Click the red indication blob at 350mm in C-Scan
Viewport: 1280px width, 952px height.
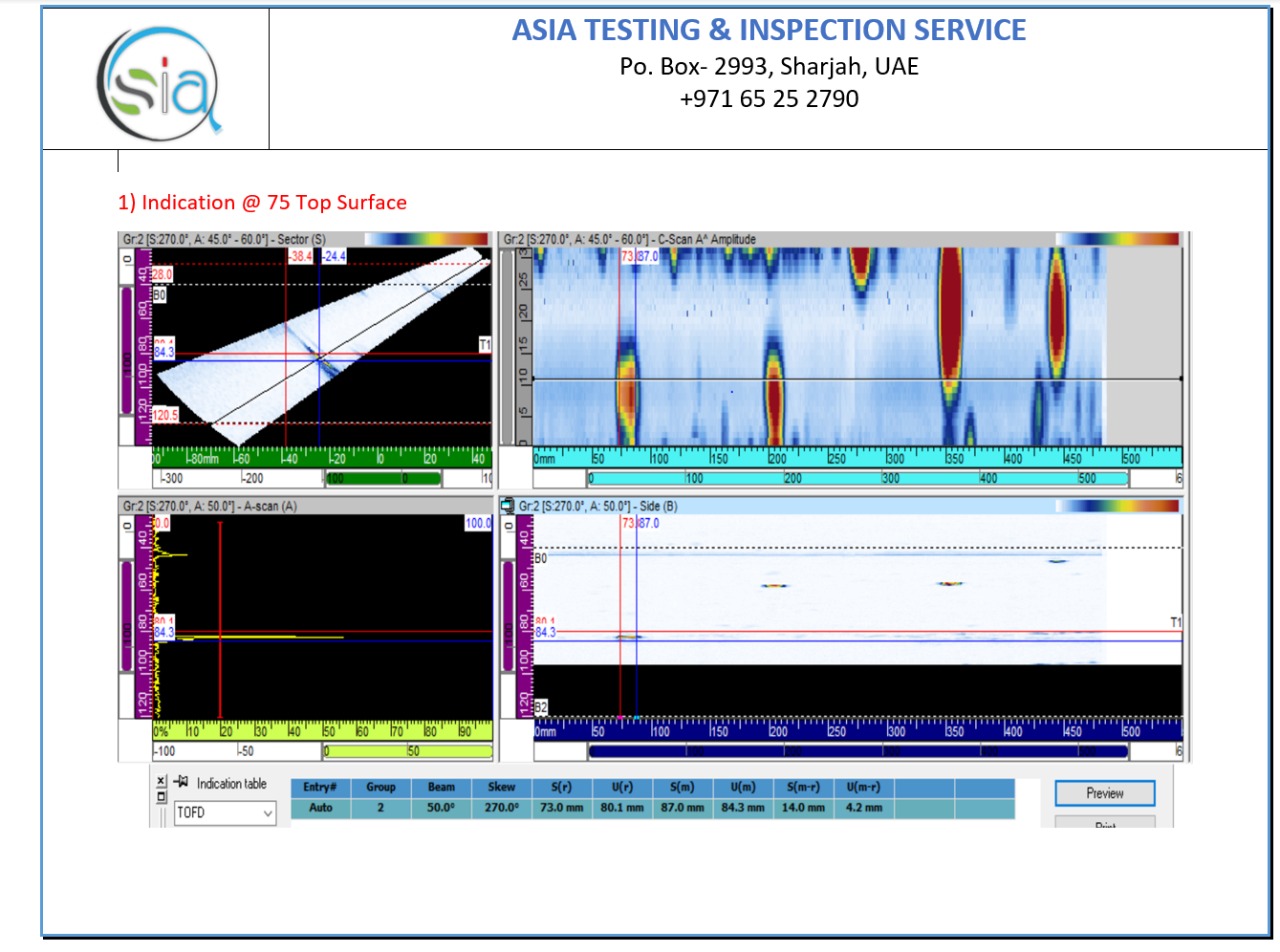pyautogui.click(x=950, y=320)
